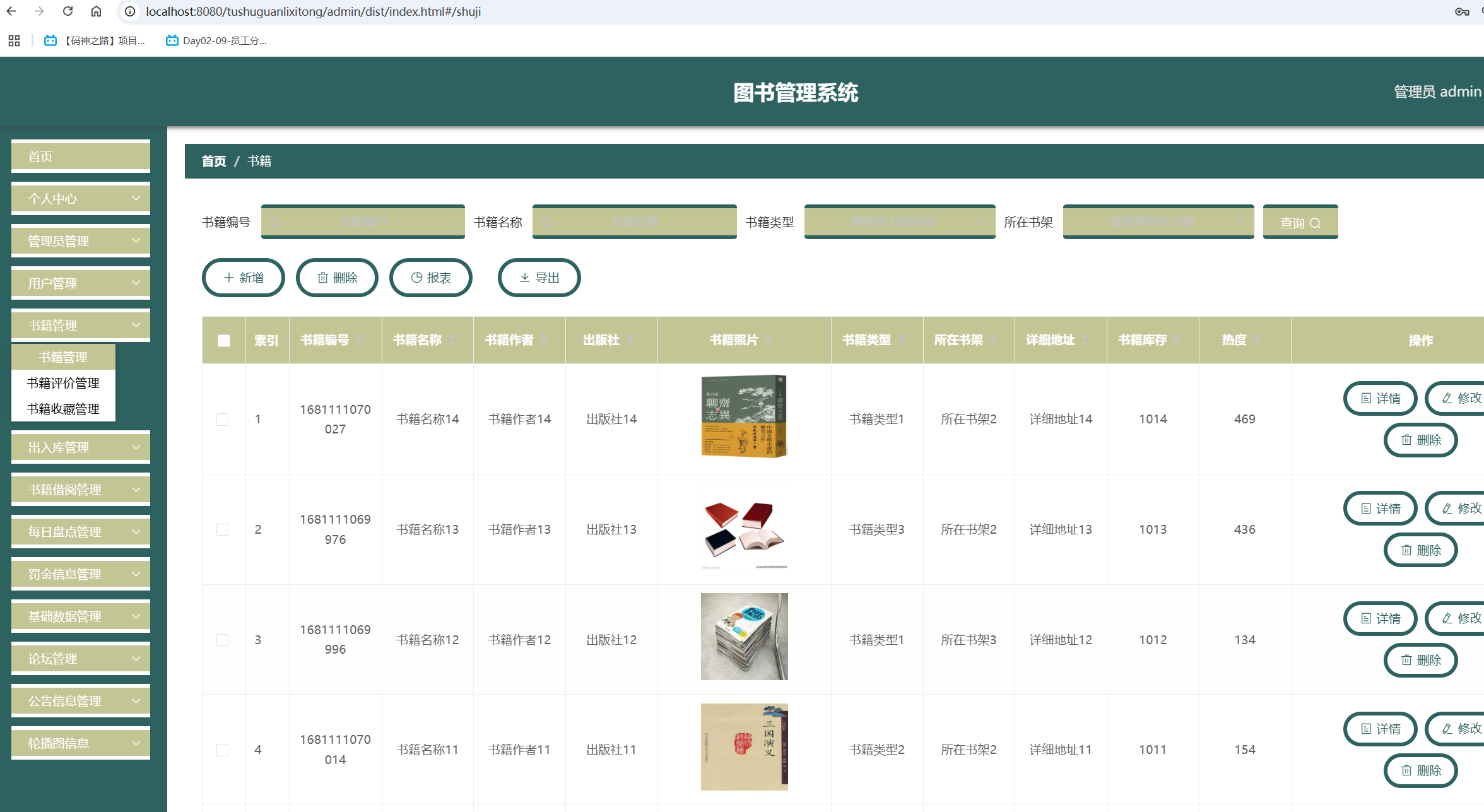This screenshot has width=1484, height=812.
Task: Check the row for 书籍名称14
Action: (x=222, y=420)
